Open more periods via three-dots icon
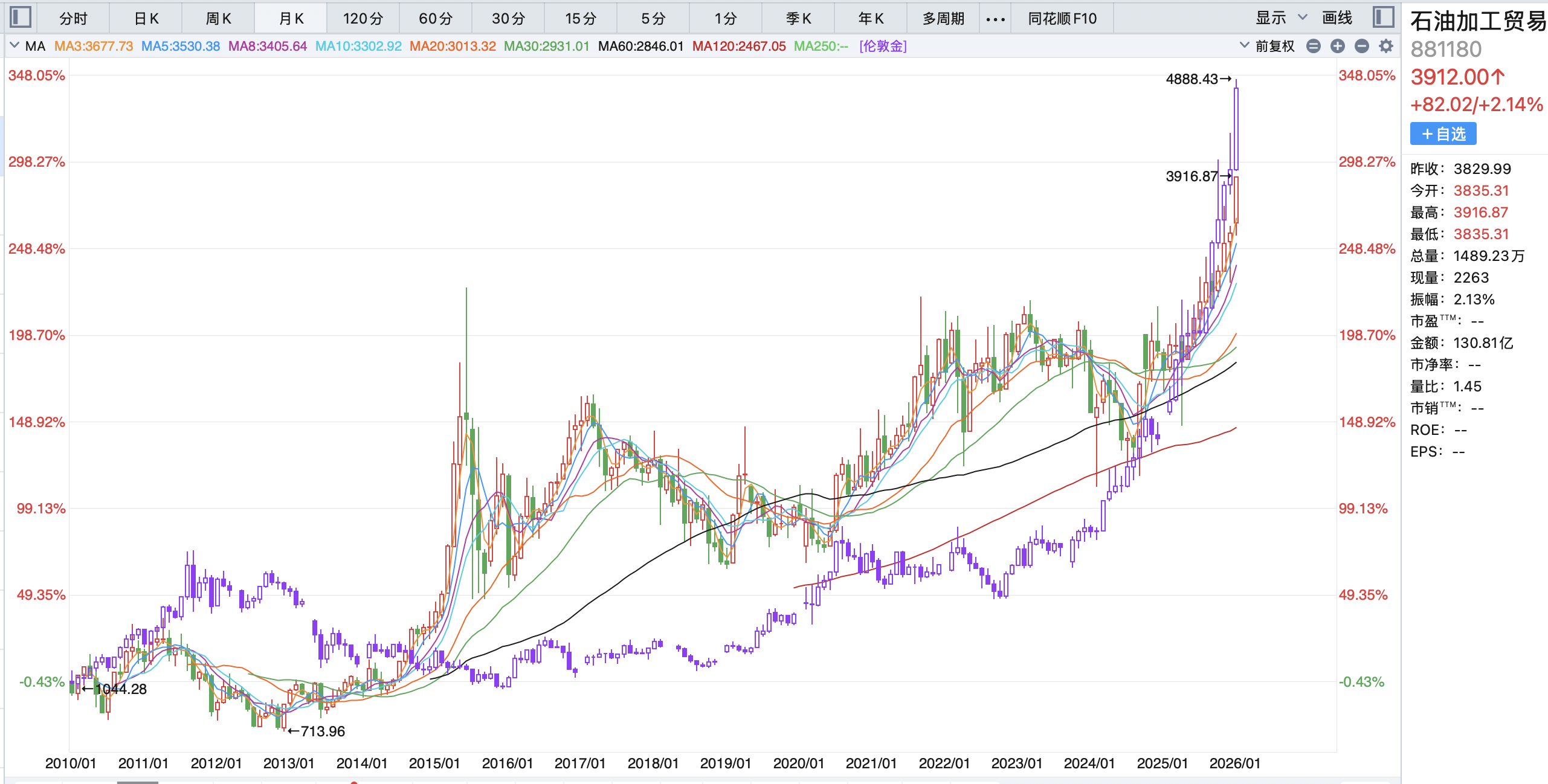 (x=995, y=19)
